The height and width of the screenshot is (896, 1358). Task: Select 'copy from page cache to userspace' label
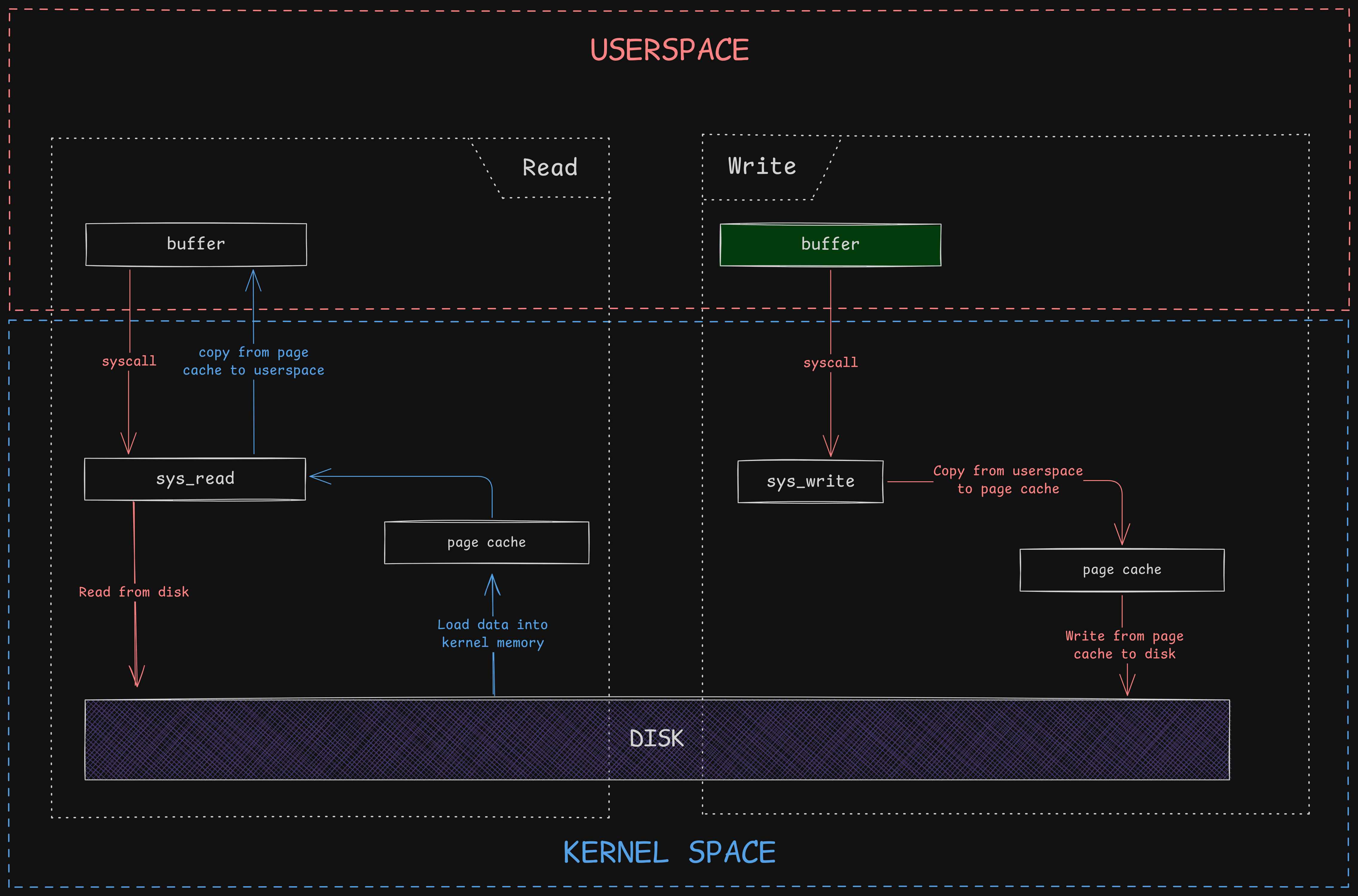coord(253,361)
